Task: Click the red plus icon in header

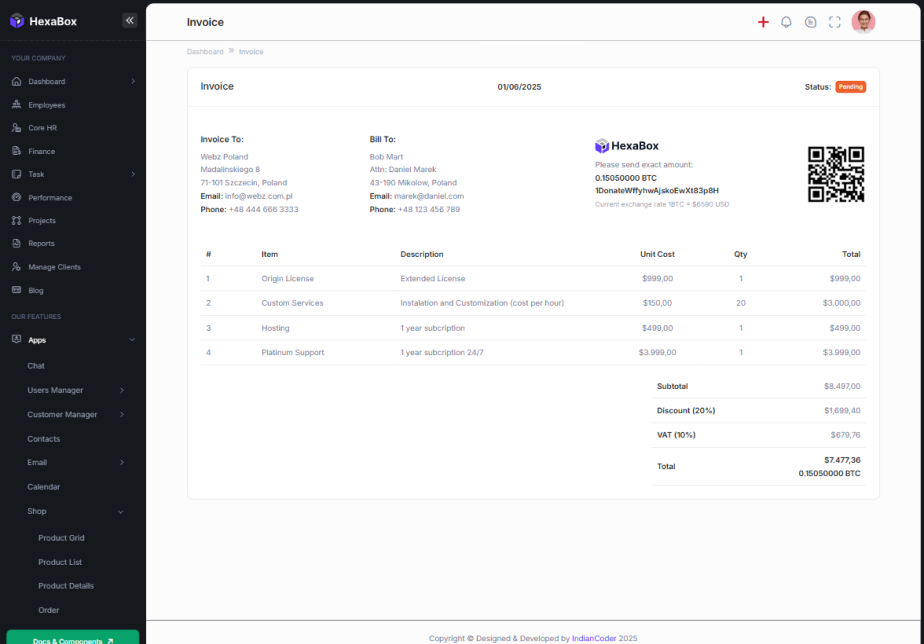Action: [763, 22]
